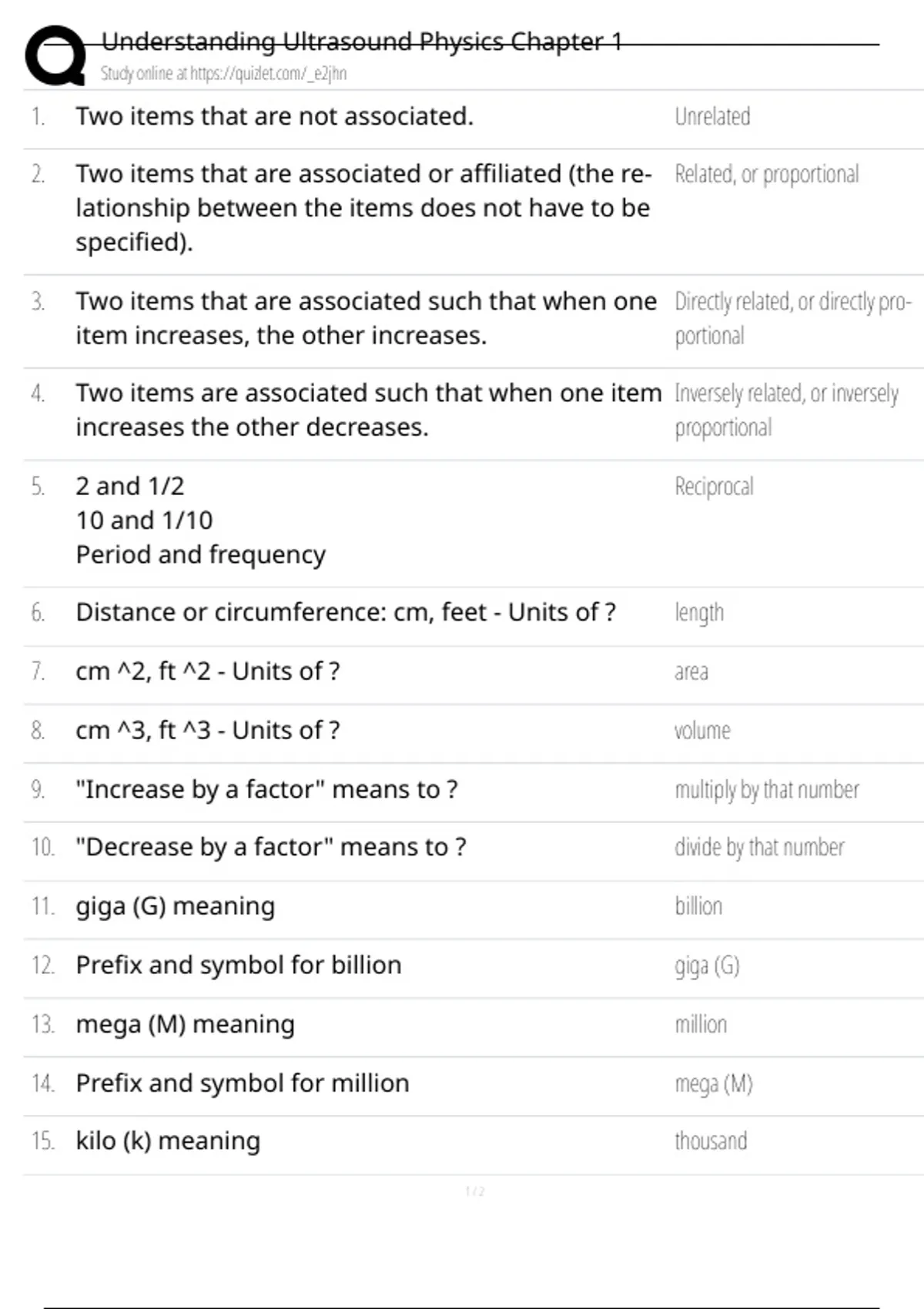
Task: Click the Understanding Ultrasound Physics Chapter 1 title
Action: [x=361, y=42]
